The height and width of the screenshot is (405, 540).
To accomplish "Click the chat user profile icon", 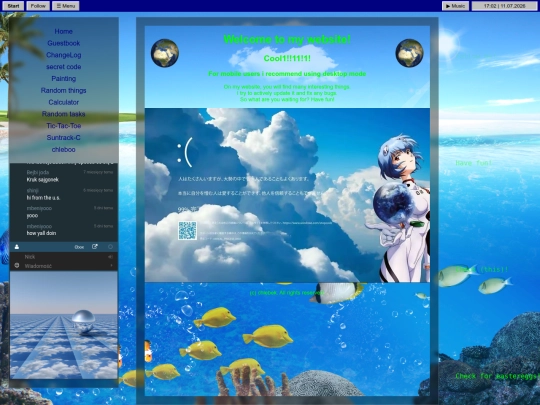I will pyautogui.click(x=17, y=247).
